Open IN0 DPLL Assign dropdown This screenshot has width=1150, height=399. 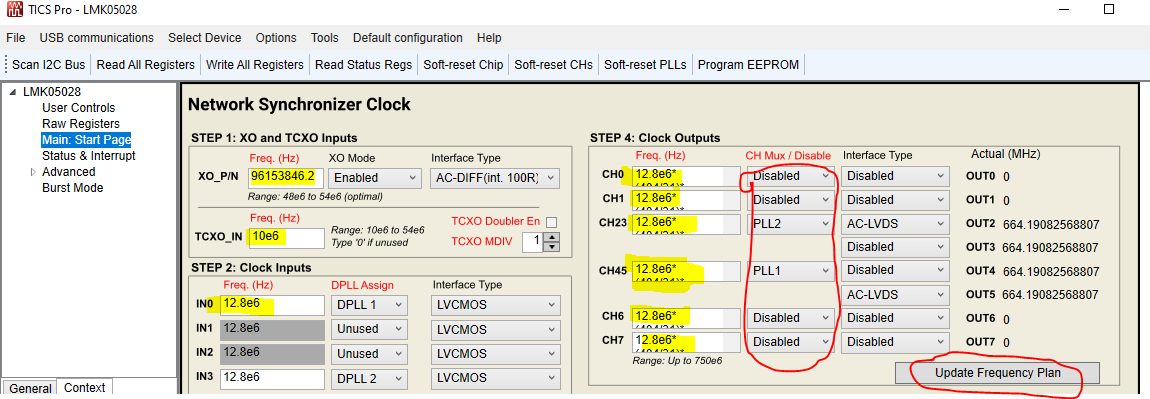[x=368, y=305]
